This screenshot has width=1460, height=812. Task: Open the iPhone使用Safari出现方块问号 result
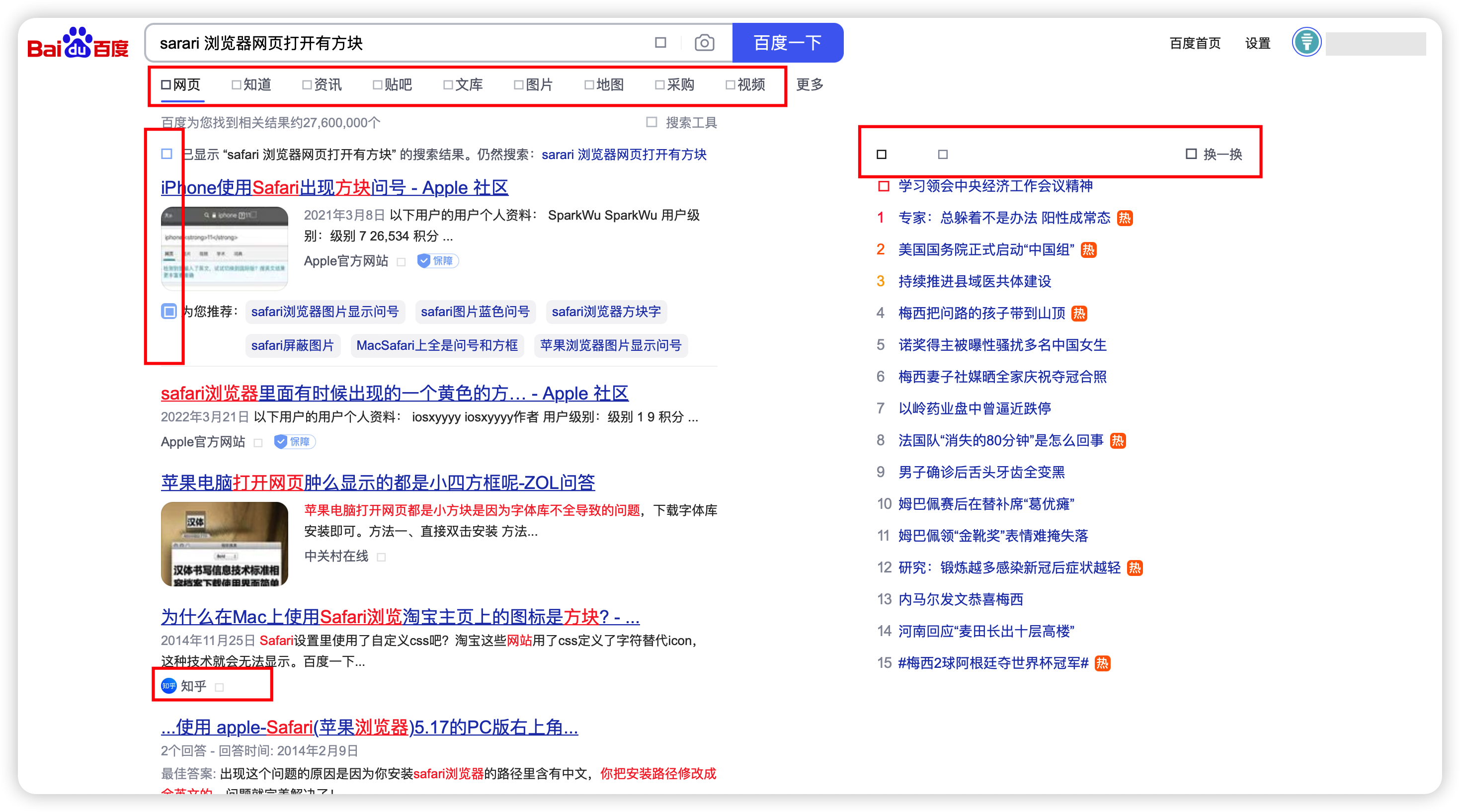pos(334,187)
